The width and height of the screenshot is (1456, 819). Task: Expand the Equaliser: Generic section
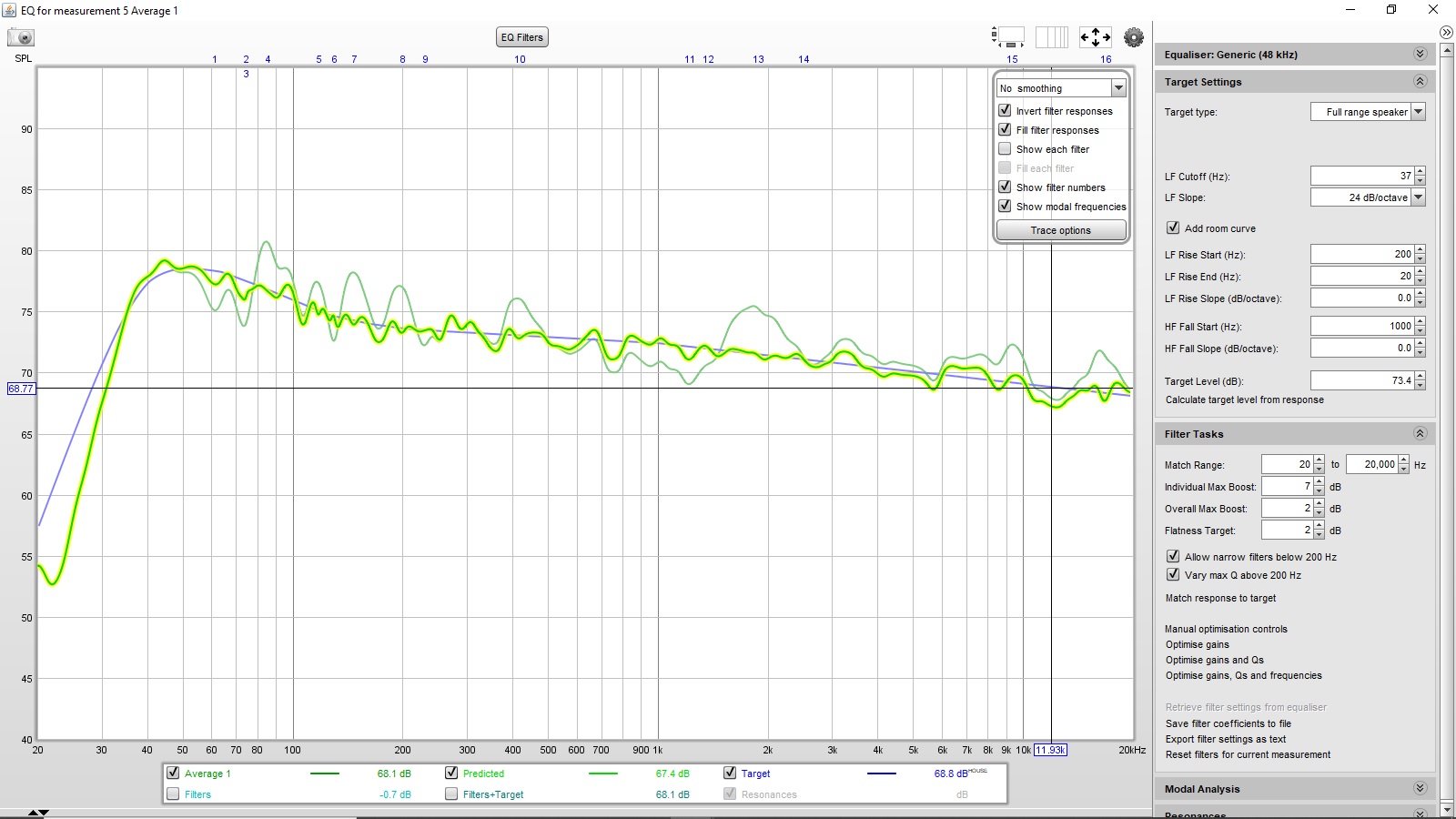click(1420, 55)
